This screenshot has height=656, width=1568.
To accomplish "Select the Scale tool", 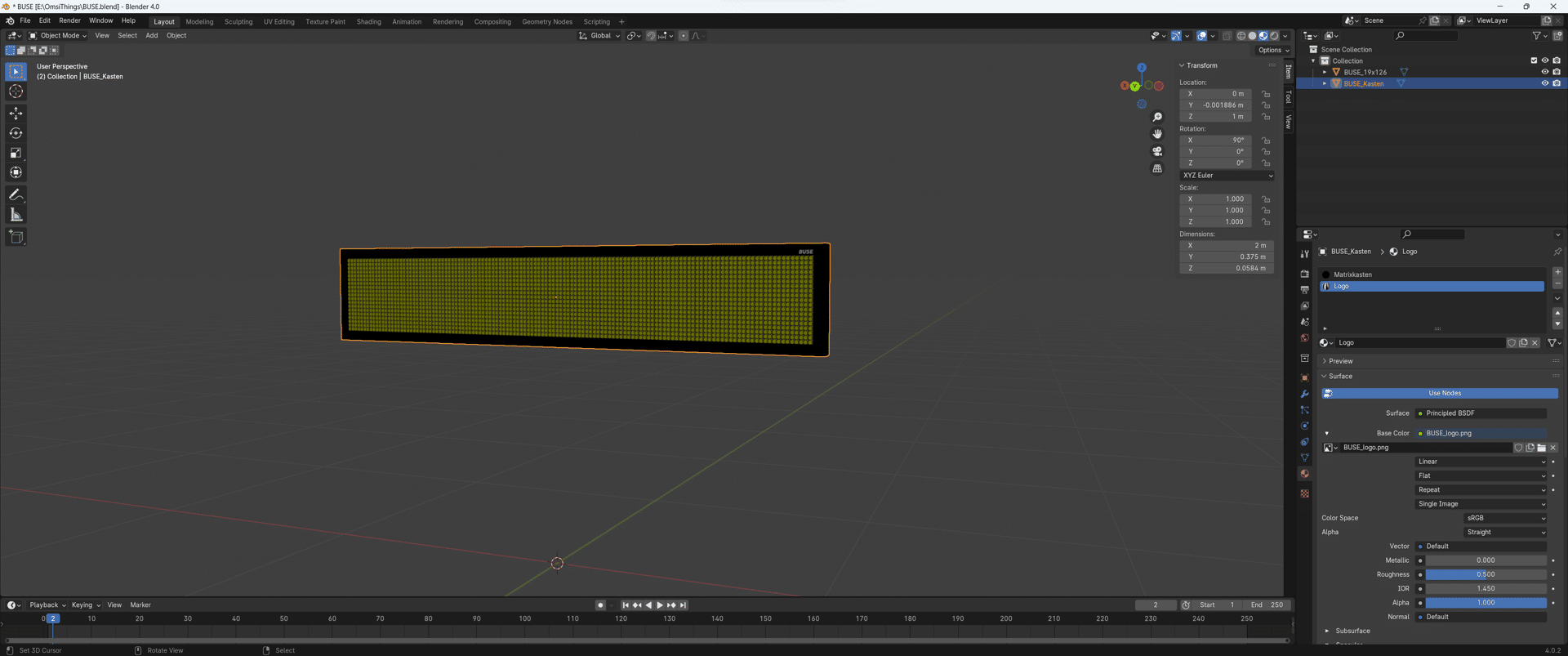I will 16,153.
